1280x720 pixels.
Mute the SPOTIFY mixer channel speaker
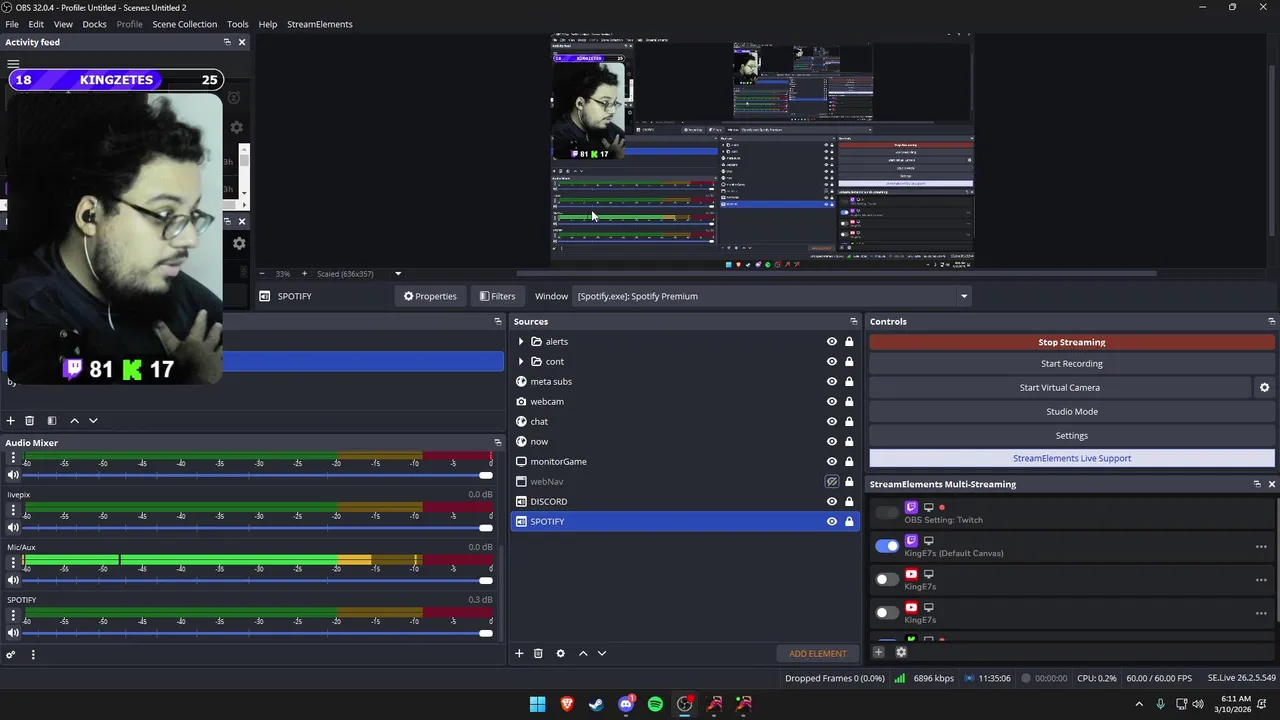point(13,633)
